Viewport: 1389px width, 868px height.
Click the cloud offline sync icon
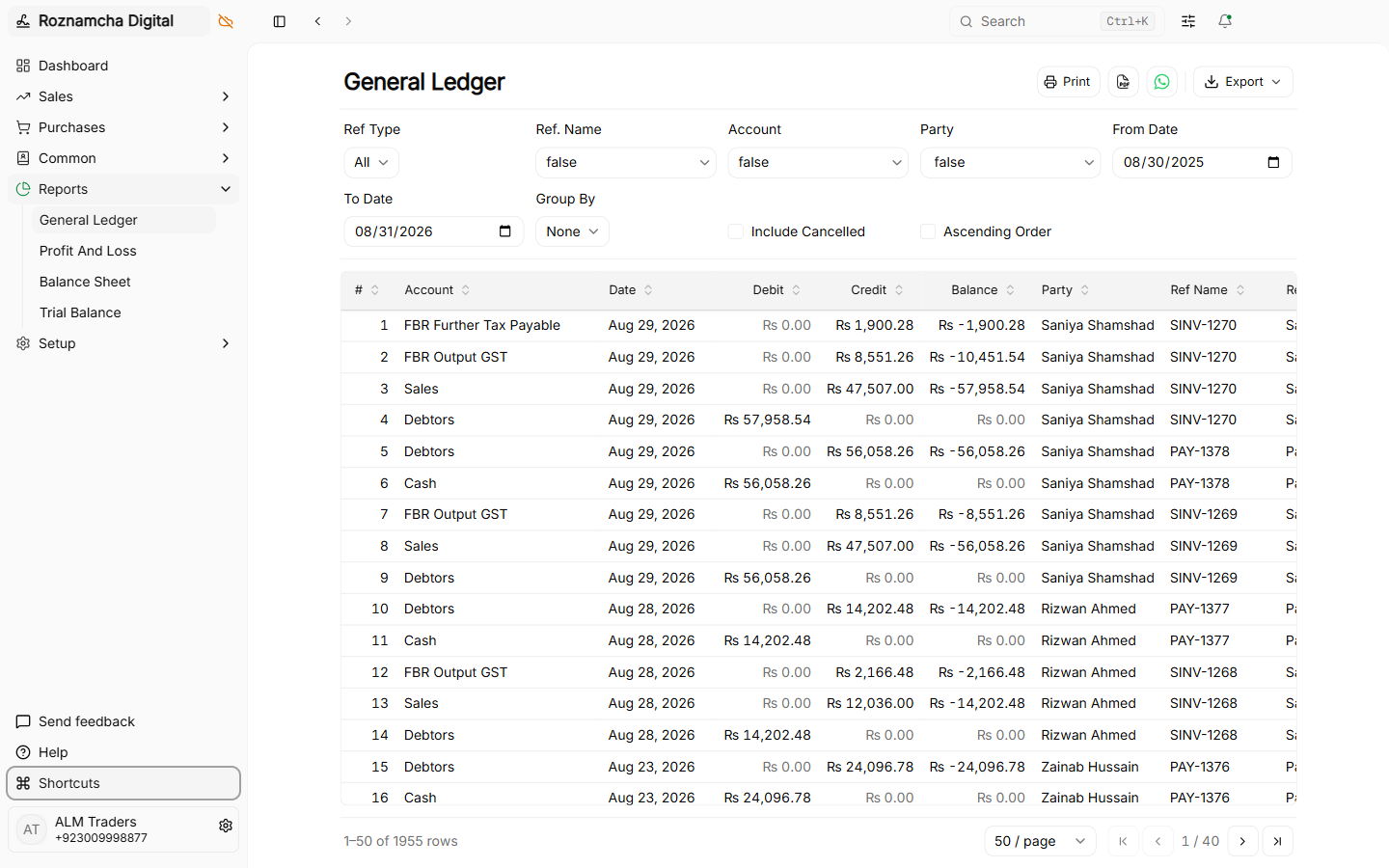coord(226,21)
